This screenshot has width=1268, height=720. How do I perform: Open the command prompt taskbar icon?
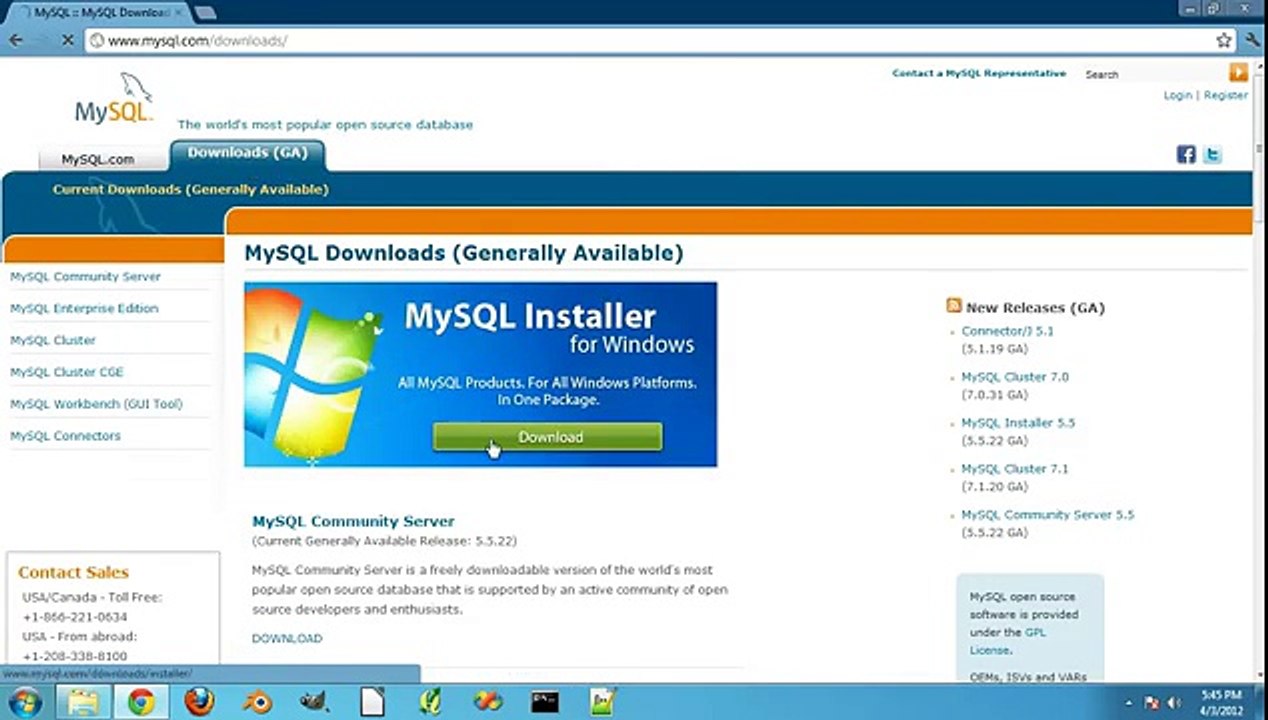545,702
